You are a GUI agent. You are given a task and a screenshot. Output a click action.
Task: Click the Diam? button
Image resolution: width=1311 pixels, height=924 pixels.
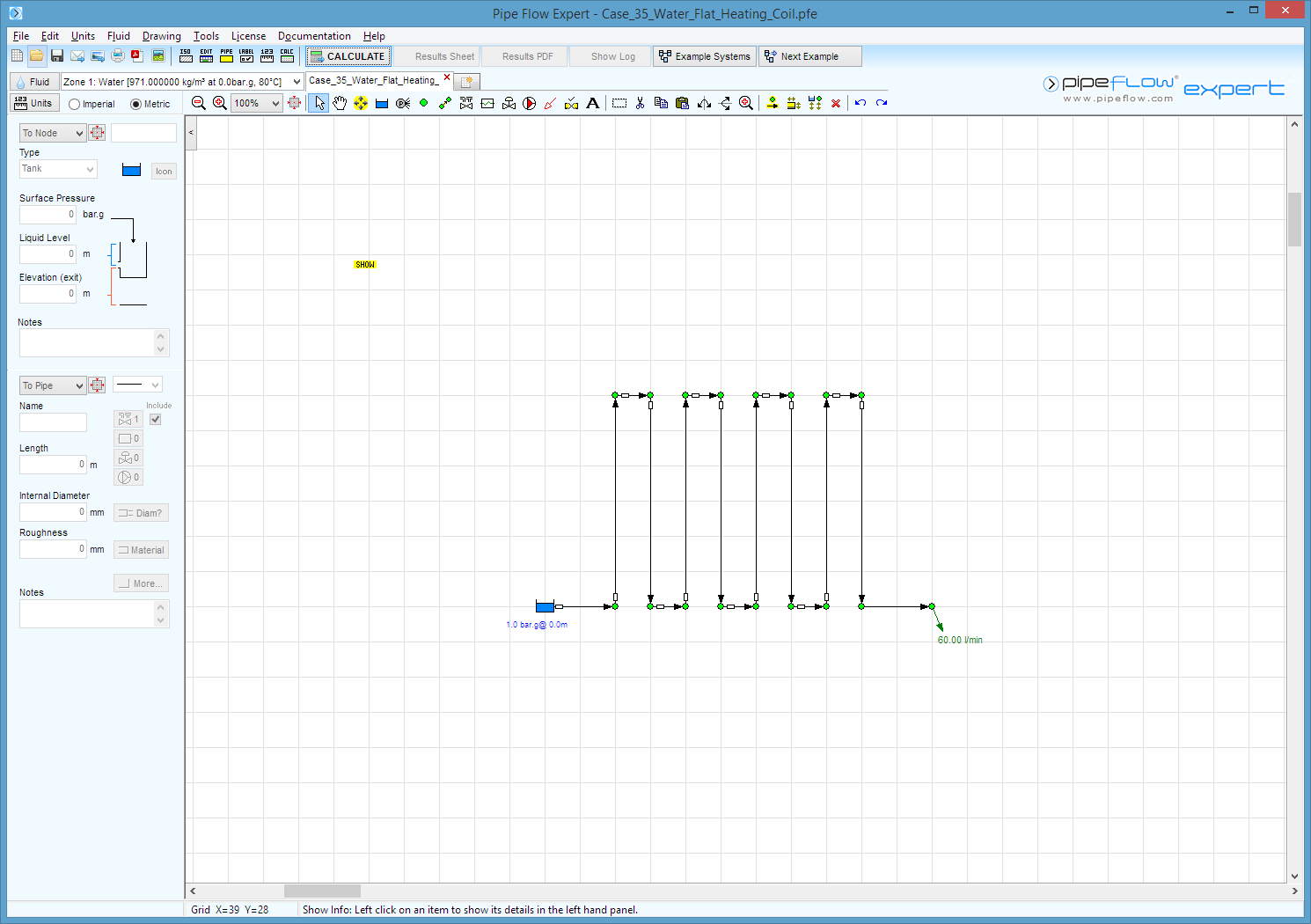click(141, 513)
